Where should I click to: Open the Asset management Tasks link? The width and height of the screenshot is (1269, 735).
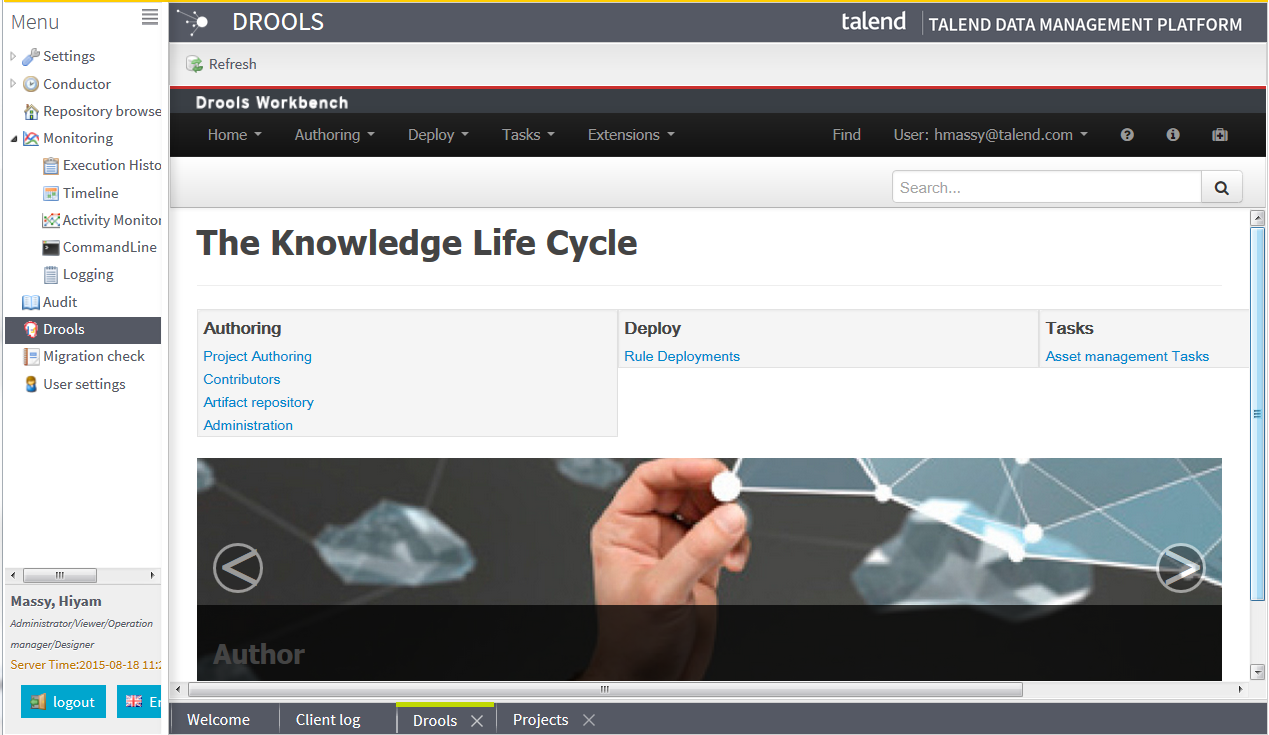(x=1127, y=356)
